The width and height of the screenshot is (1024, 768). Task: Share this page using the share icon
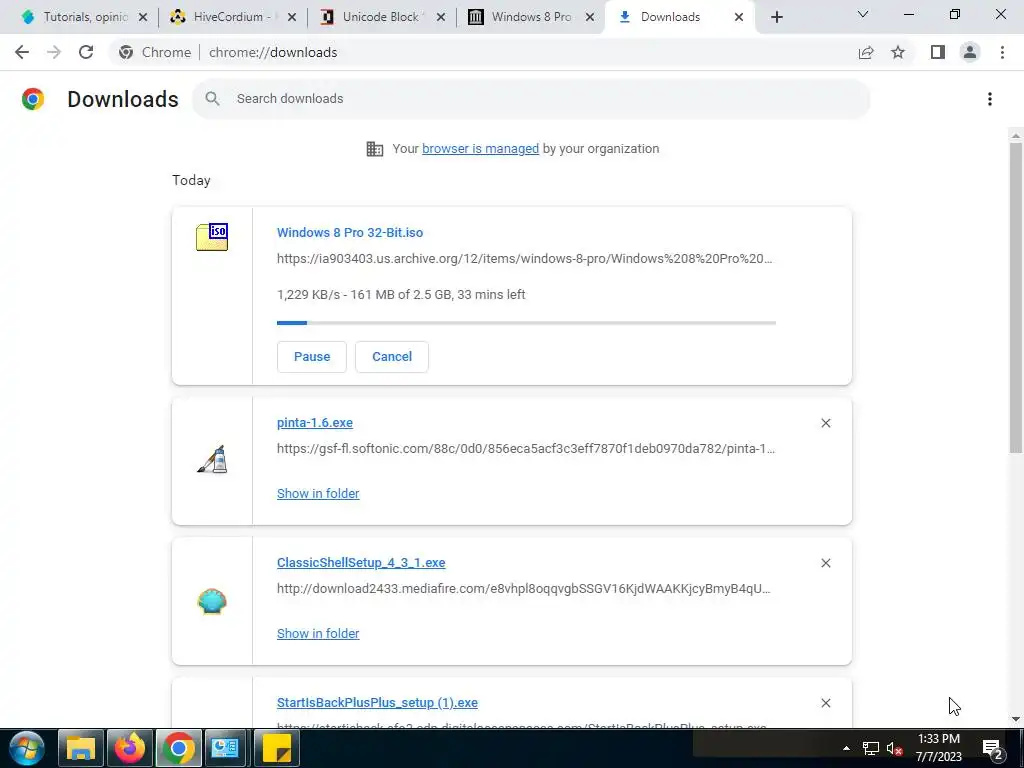[x=866, y=52]
